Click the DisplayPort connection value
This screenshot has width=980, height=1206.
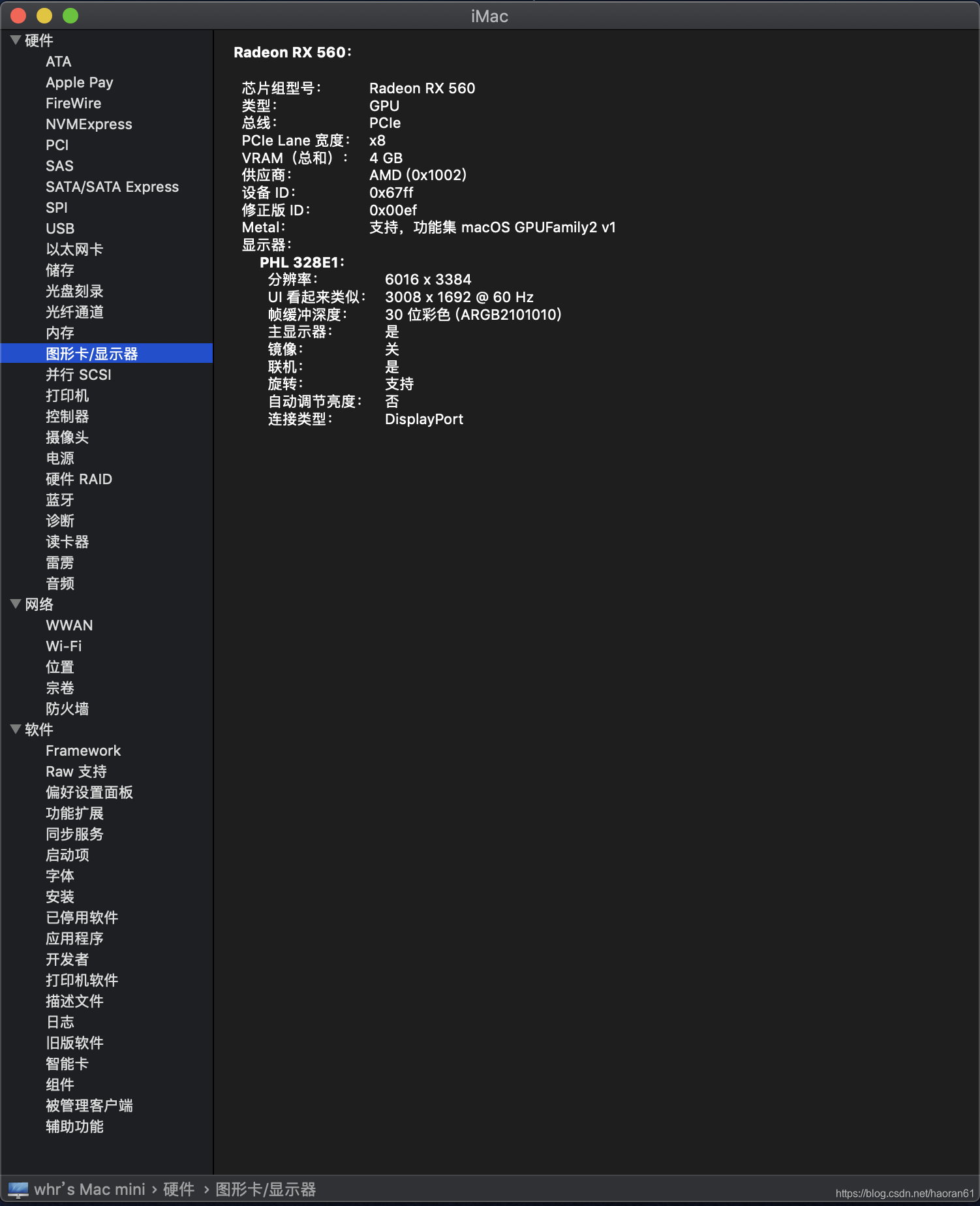coord(424,419)
